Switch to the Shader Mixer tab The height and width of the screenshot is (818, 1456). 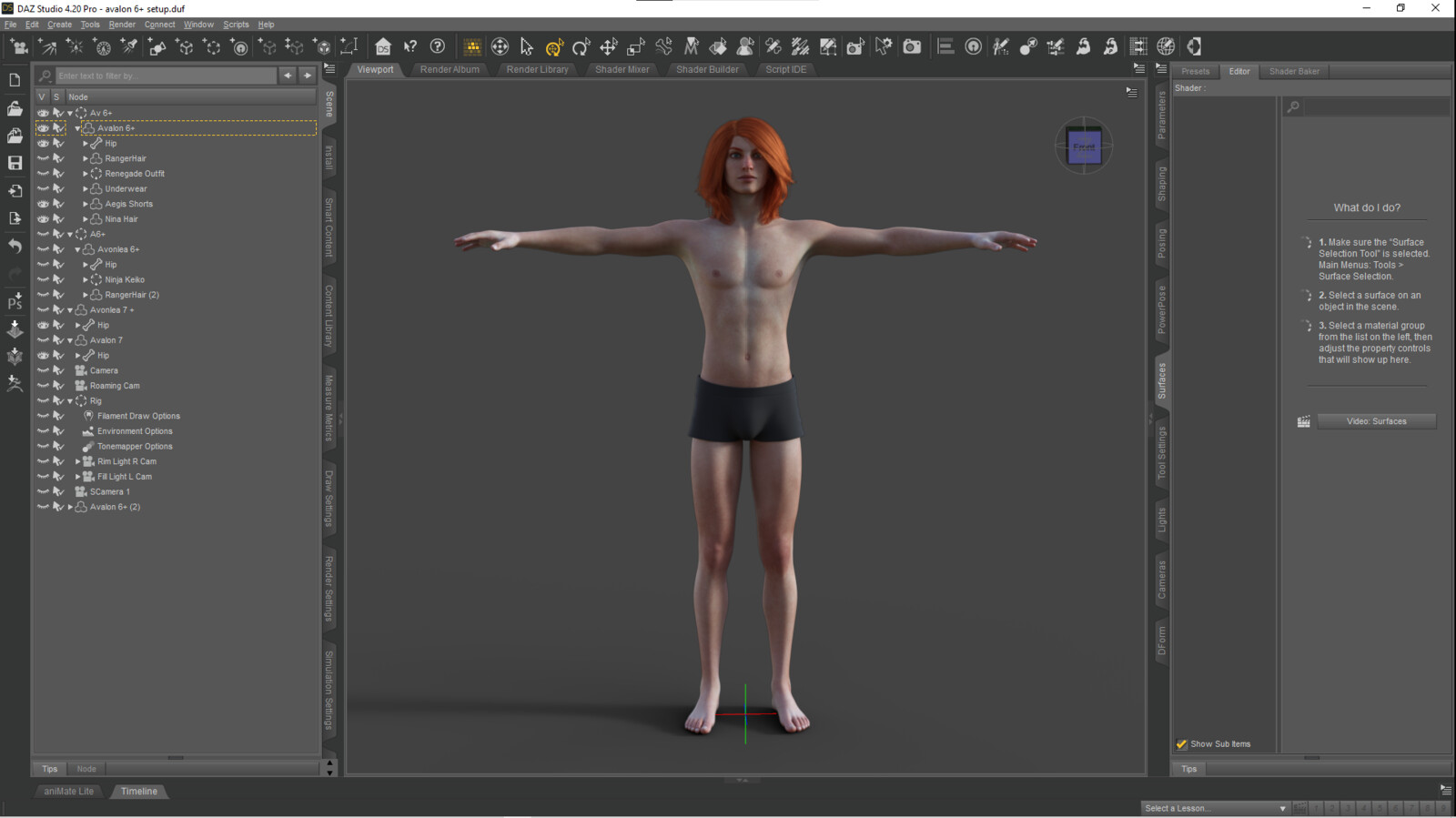pos(622,69)
